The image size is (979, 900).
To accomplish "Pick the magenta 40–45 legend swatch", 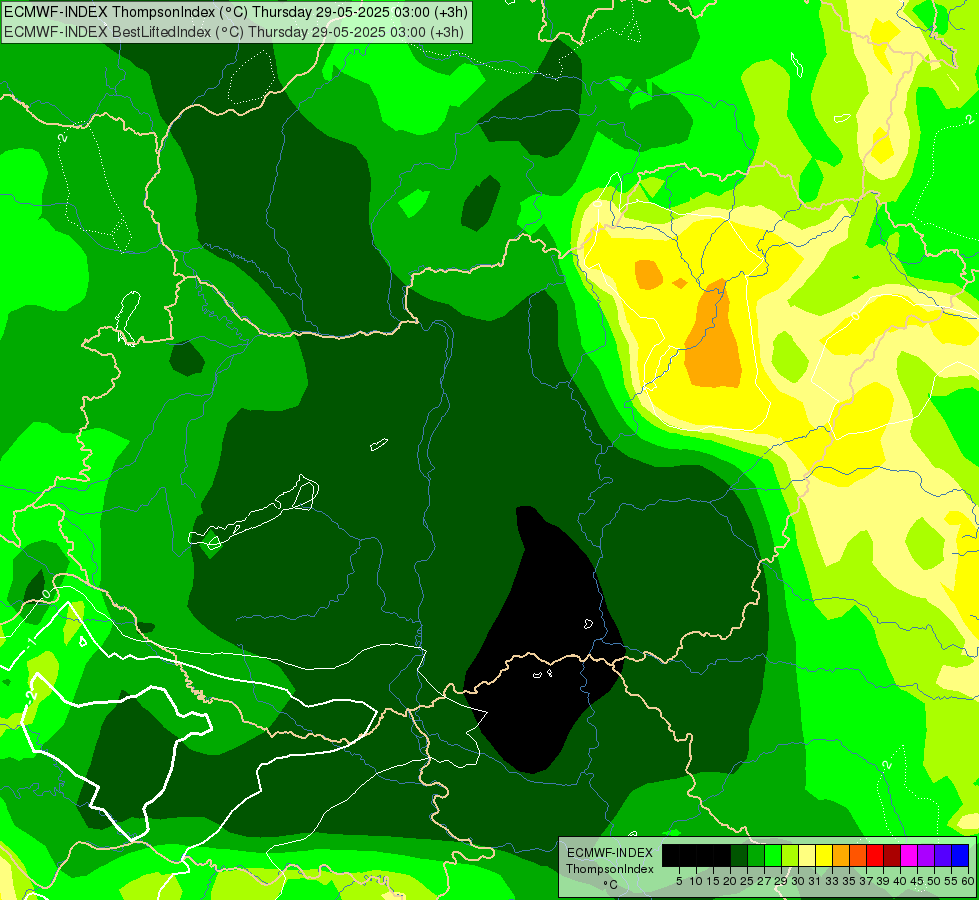I will point(909,855).
